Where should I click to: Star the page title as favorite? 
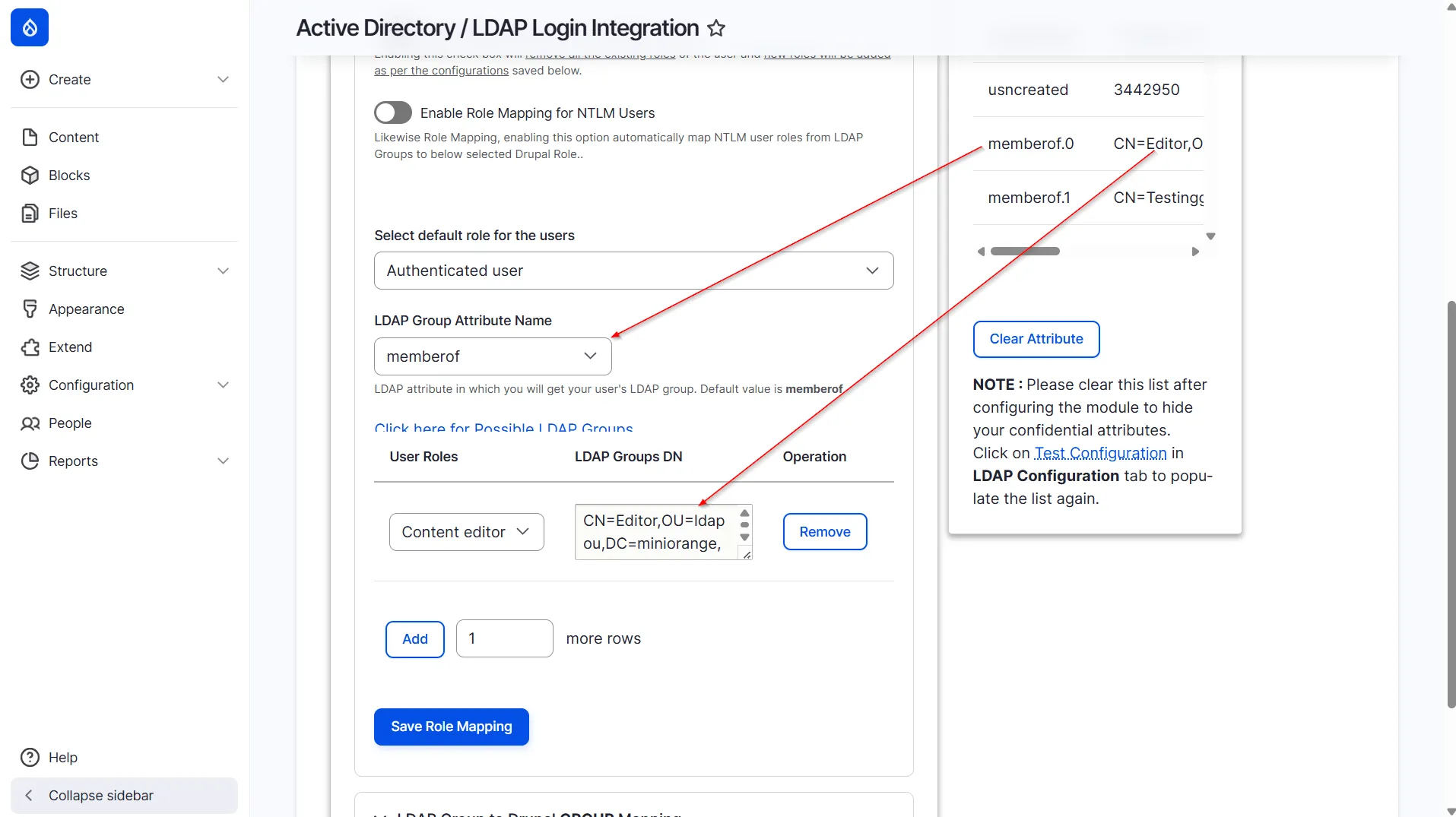pyautogui.click(x=716, y=28)
